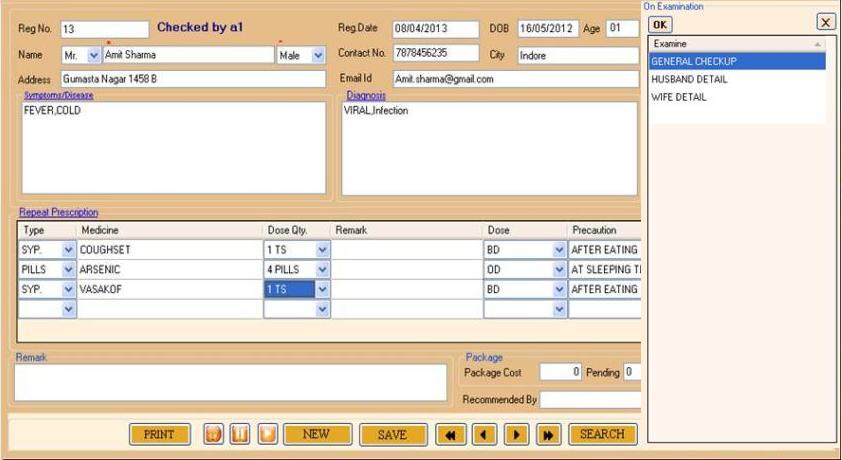
Task: Select GENERAL CHECKUP in the Examine list
Action: pyautogui.click(x=737, y=61)
